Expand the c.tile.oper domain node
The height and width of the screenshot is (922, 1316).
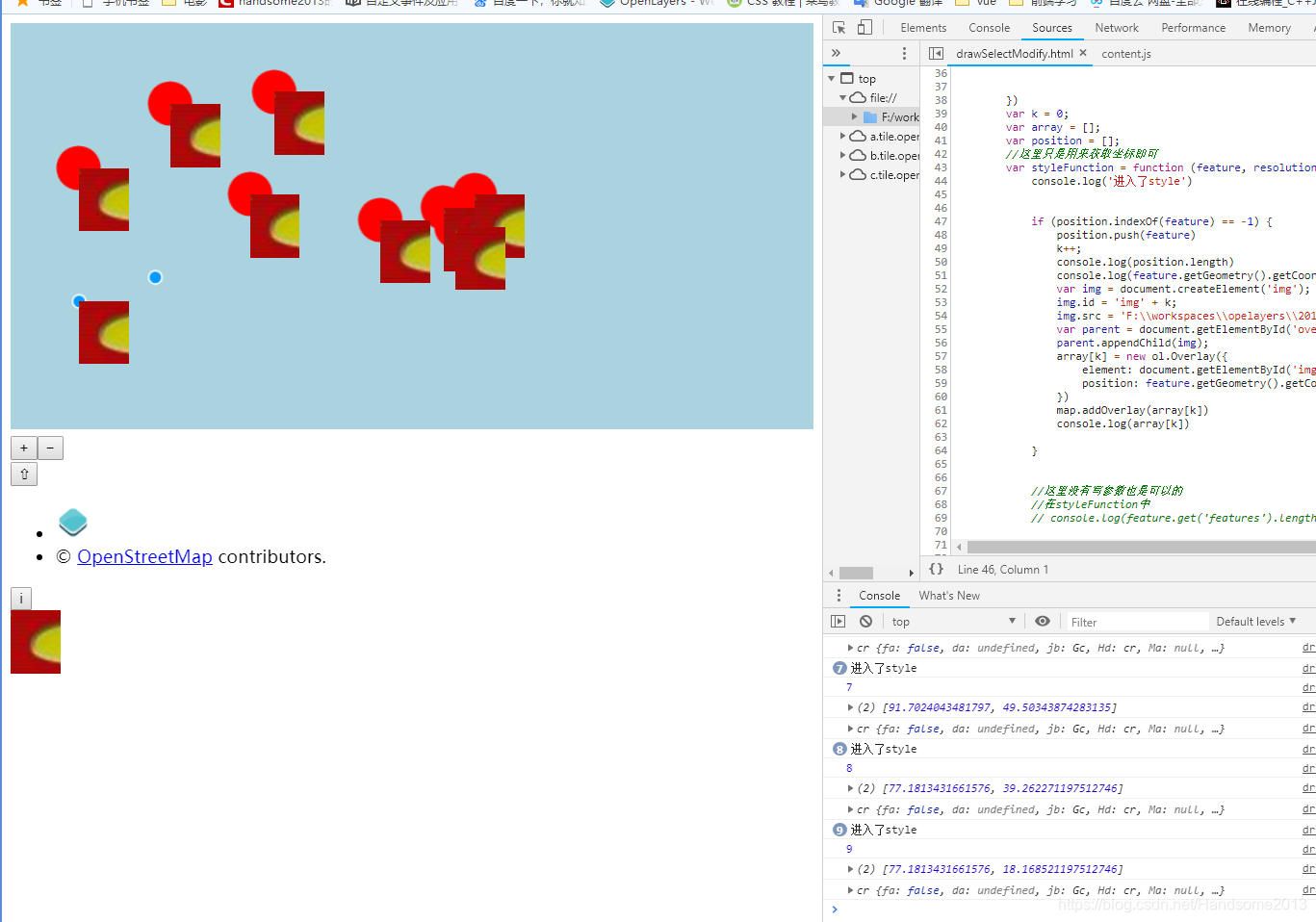(x=843, y=175)
